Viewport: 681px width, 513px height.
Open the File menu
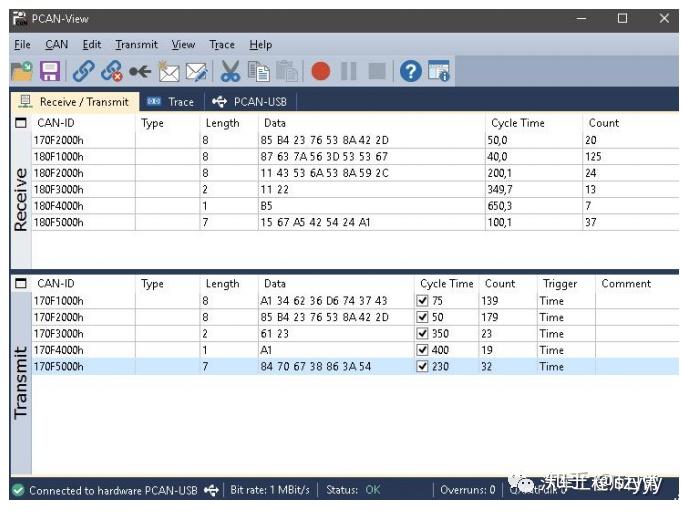pos(22,44)
